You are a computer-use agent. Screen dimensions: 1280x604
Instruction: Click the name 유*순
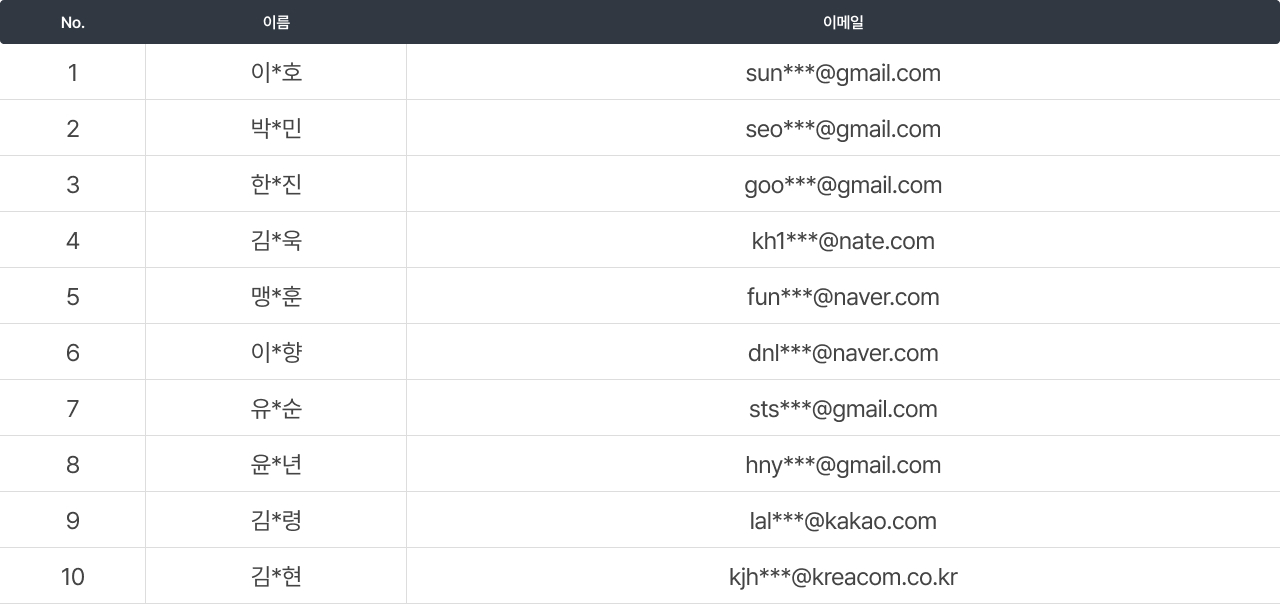276,409
